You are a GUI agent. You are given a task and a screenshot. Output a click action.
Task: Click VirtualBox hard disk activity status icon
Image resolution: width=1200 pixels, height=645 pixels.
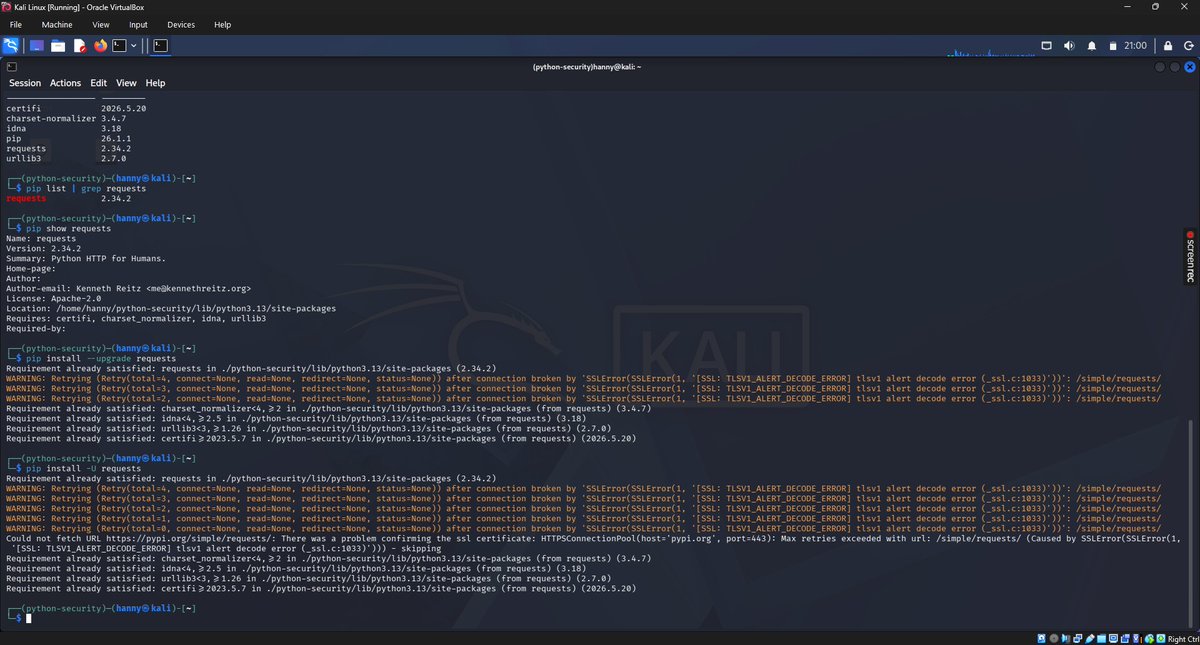coord(1041,639)
